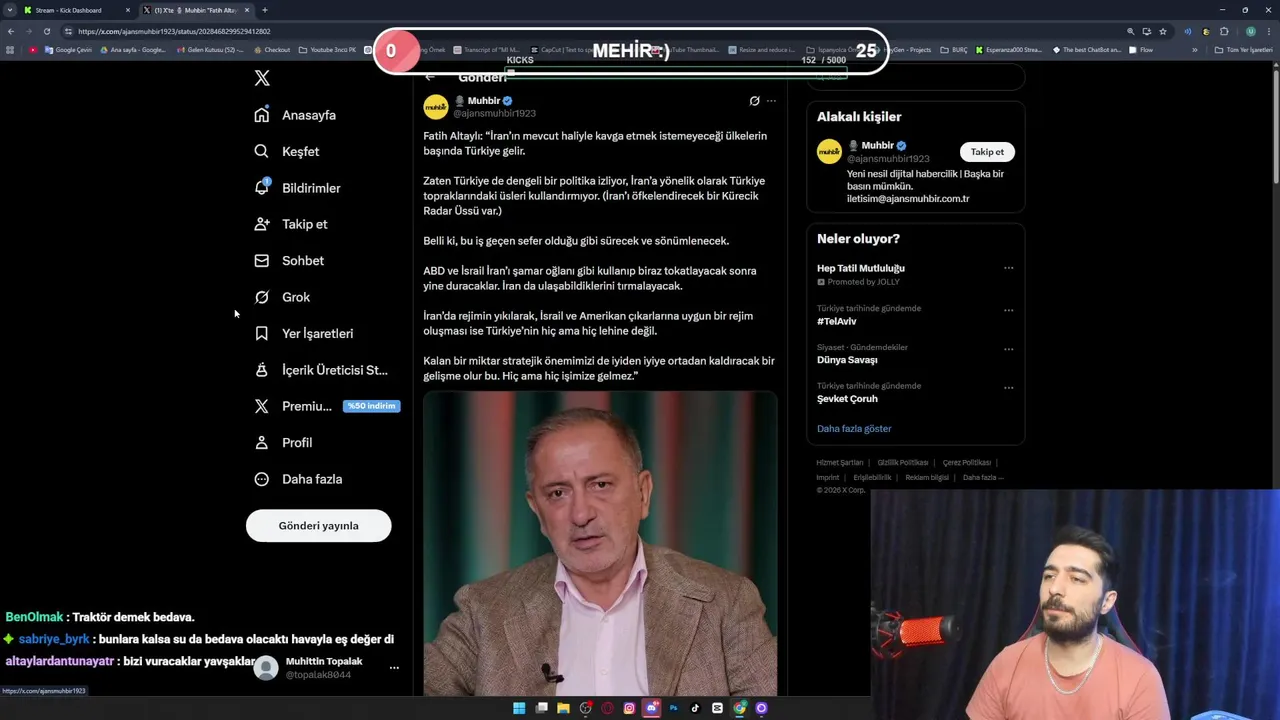The width and height of the screenshot is (1280, 720).
Task: Click the address bar URL
Action: click(174, 31)
